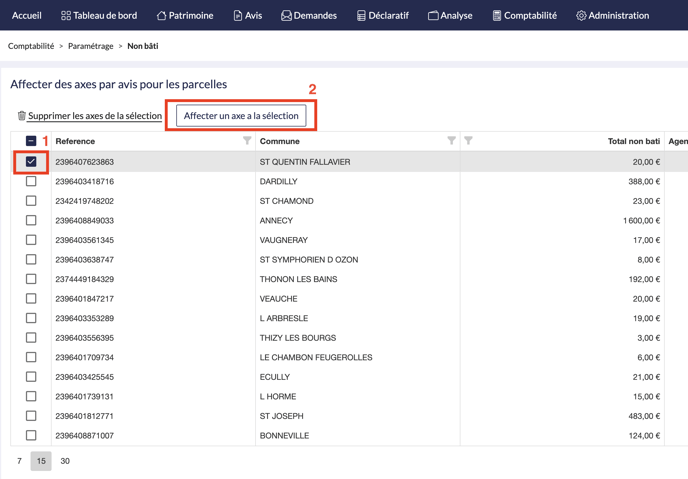The width and height of the screenshot is (688, 479).
Task: Click the Demandes envelope icon
Action: tap(286, 16)
